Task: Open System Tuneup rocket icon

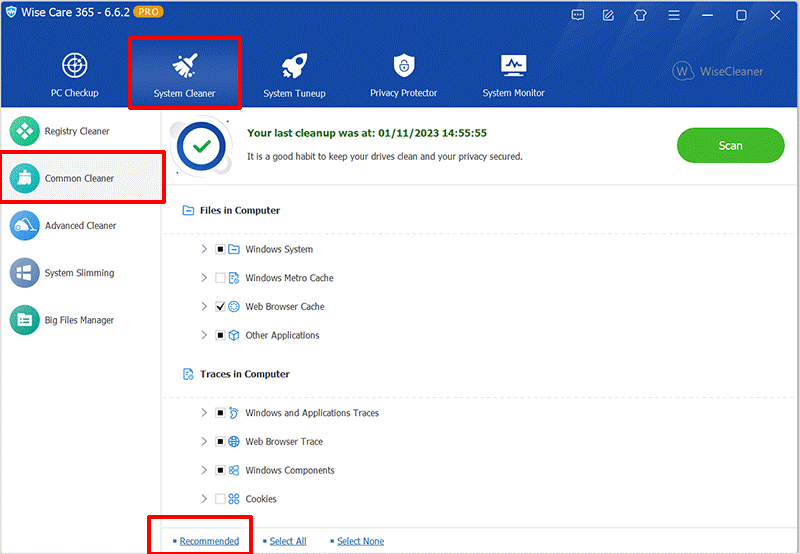Action: pos(294,66)
